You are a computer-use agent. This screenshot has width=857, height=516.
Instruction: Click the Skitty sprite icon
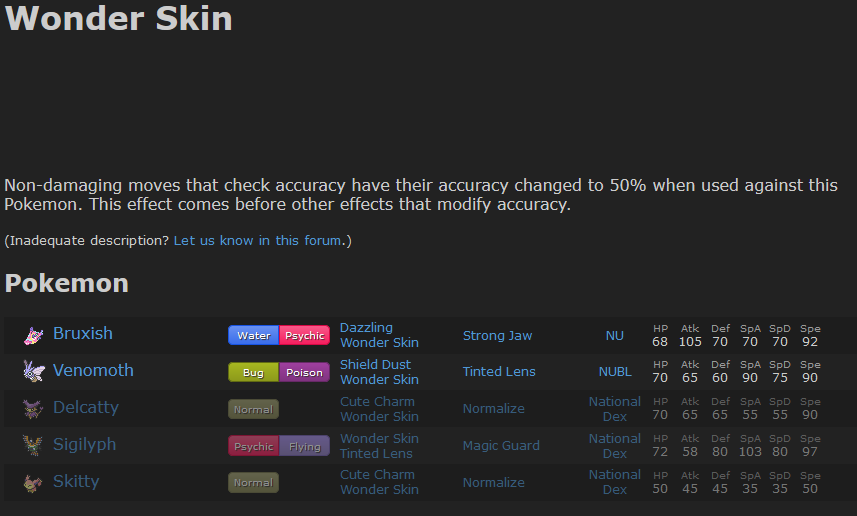click(x=34, y=482)
